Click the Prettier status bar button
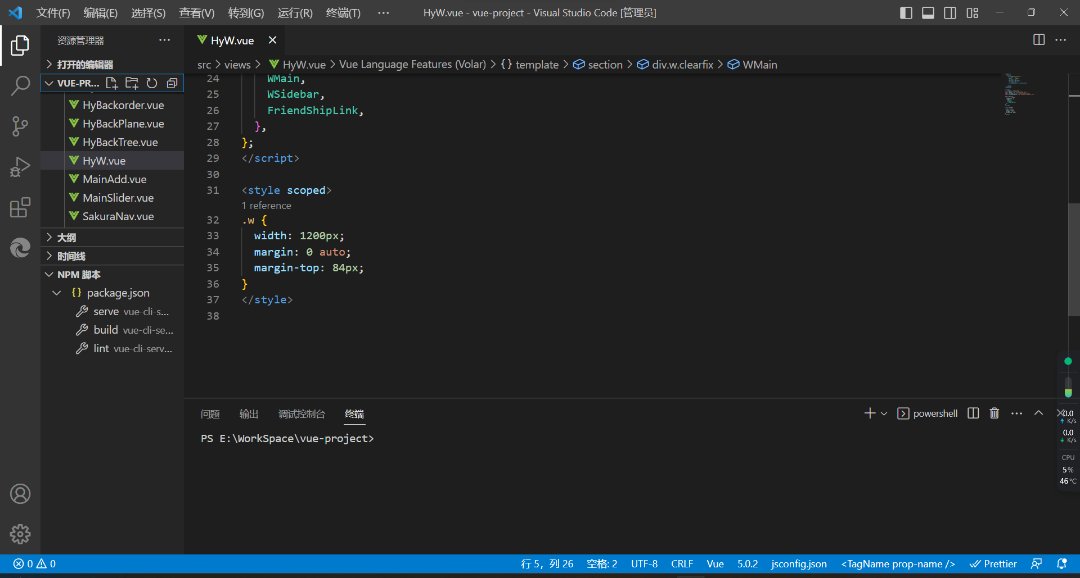1080x578 pixels. 993,564
